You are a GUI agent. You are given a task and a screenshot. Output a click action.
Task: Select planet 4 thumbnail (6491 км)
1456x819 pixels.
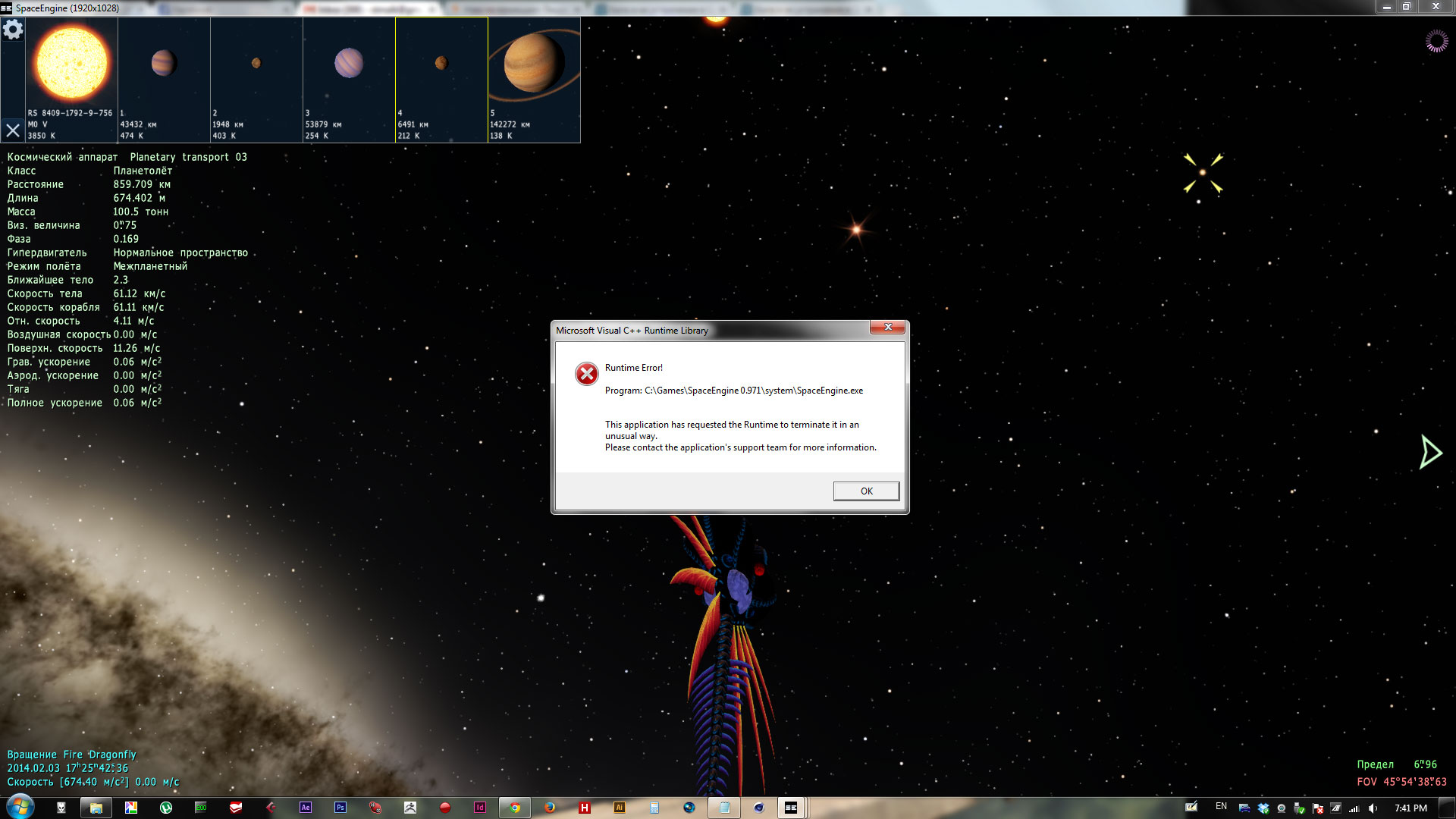pos(441,80)
